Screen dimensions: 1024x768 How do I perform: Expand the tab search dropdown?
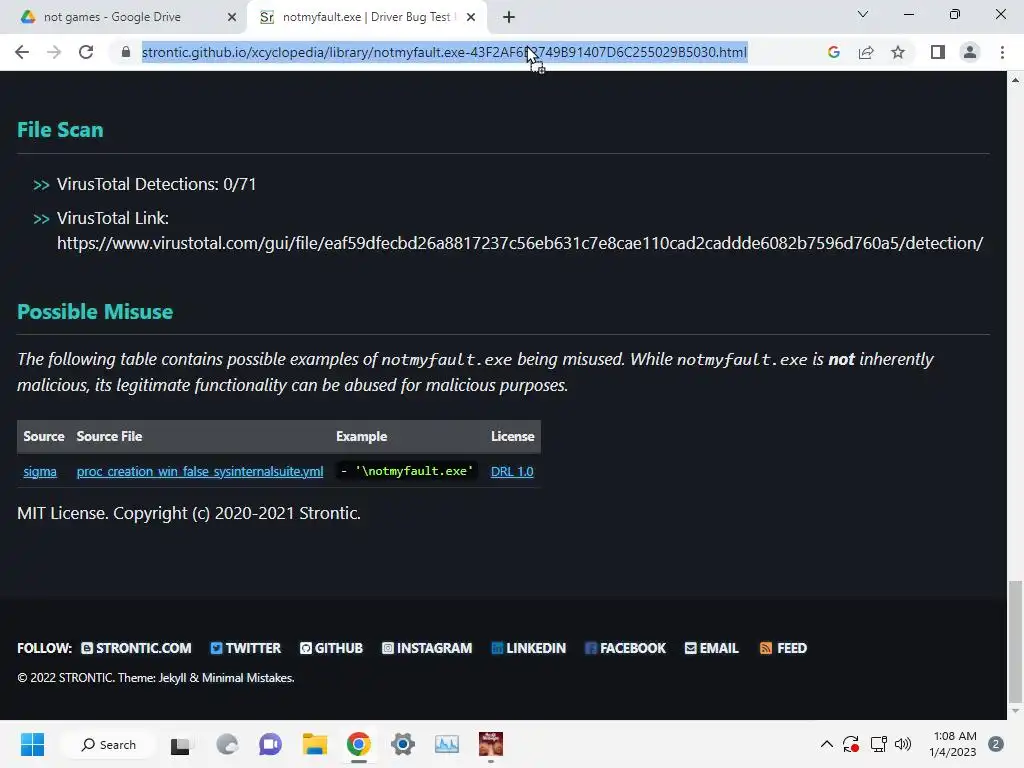coord(863,14)
